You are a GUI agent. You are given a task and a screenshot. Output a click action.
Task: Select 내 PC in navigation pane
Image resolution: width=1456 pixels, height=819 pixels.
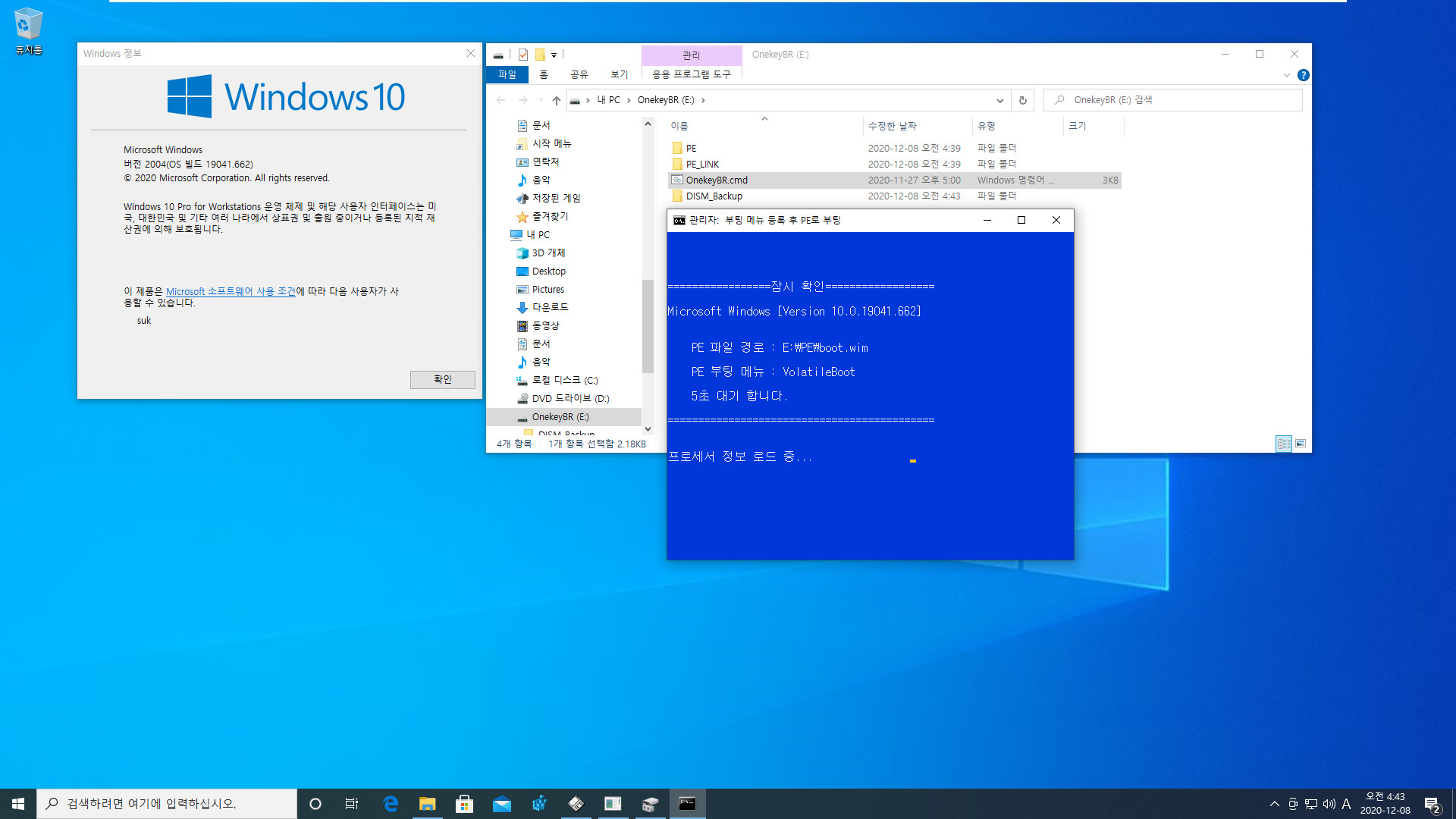pos(538,234)
